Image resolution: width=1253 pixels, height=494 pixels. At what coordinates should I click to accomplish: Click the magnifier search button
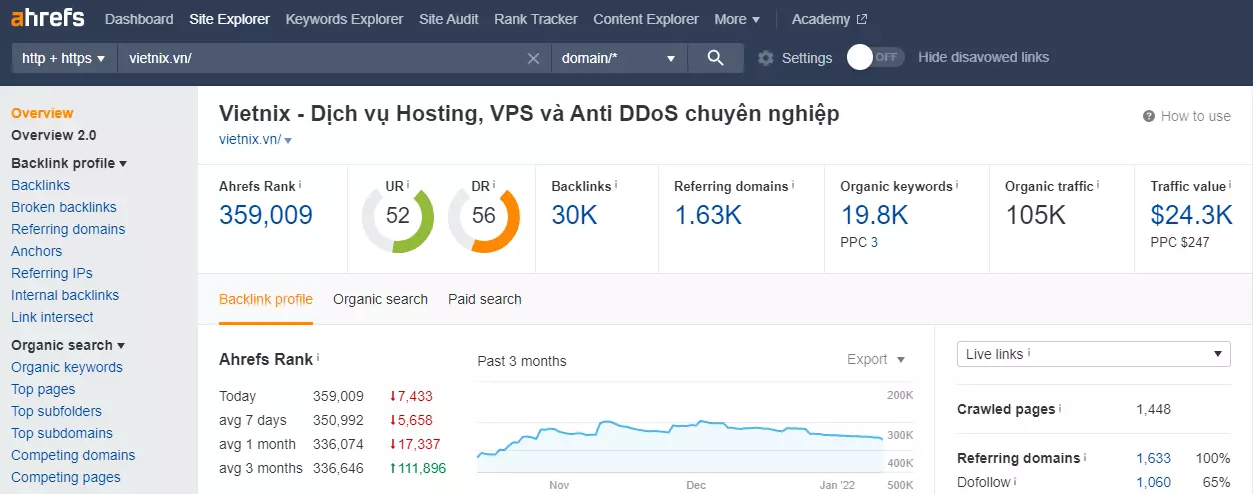[x=715, y=58]
